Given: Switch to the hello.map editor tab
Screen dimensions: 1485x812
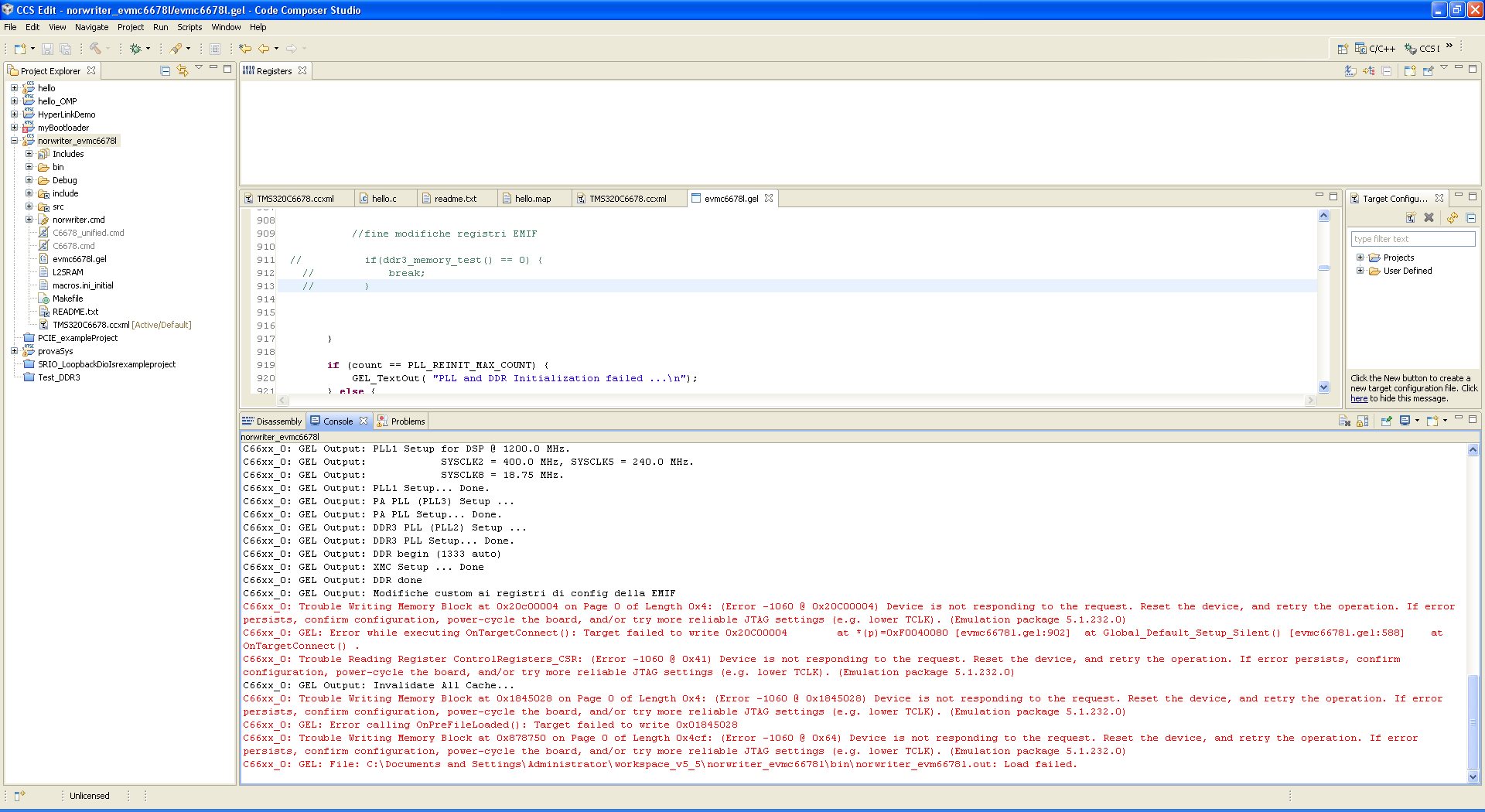Looking at the screenshot, I should pos(533,199).
